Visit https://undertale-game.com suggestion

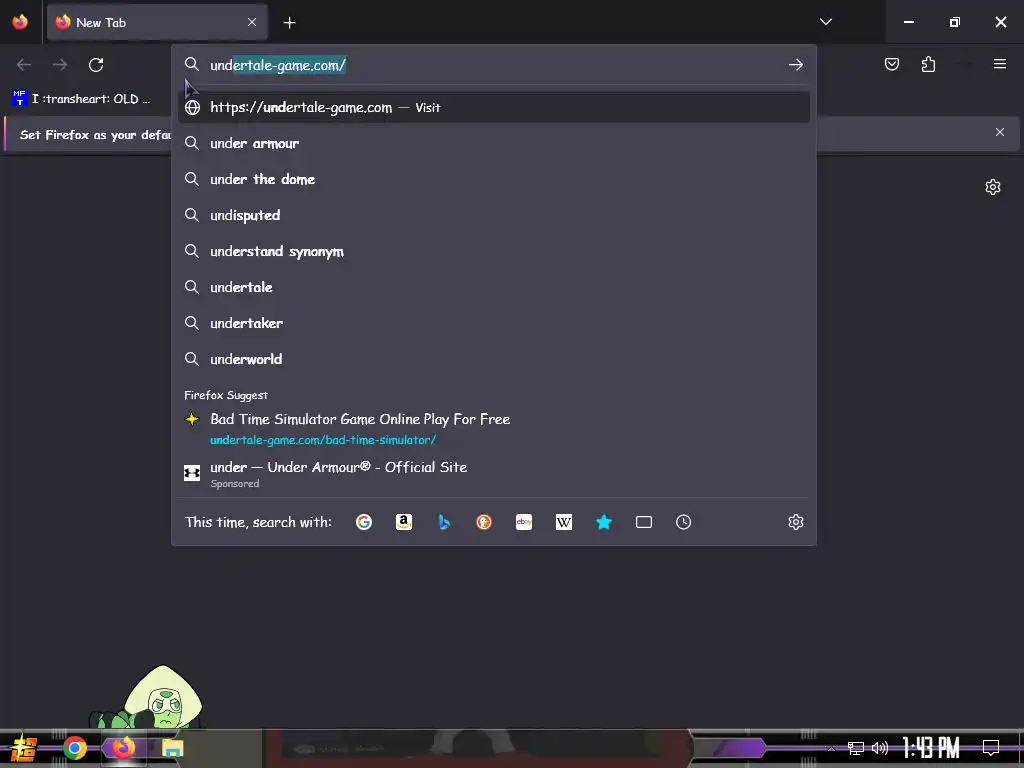tap(494, 107)
